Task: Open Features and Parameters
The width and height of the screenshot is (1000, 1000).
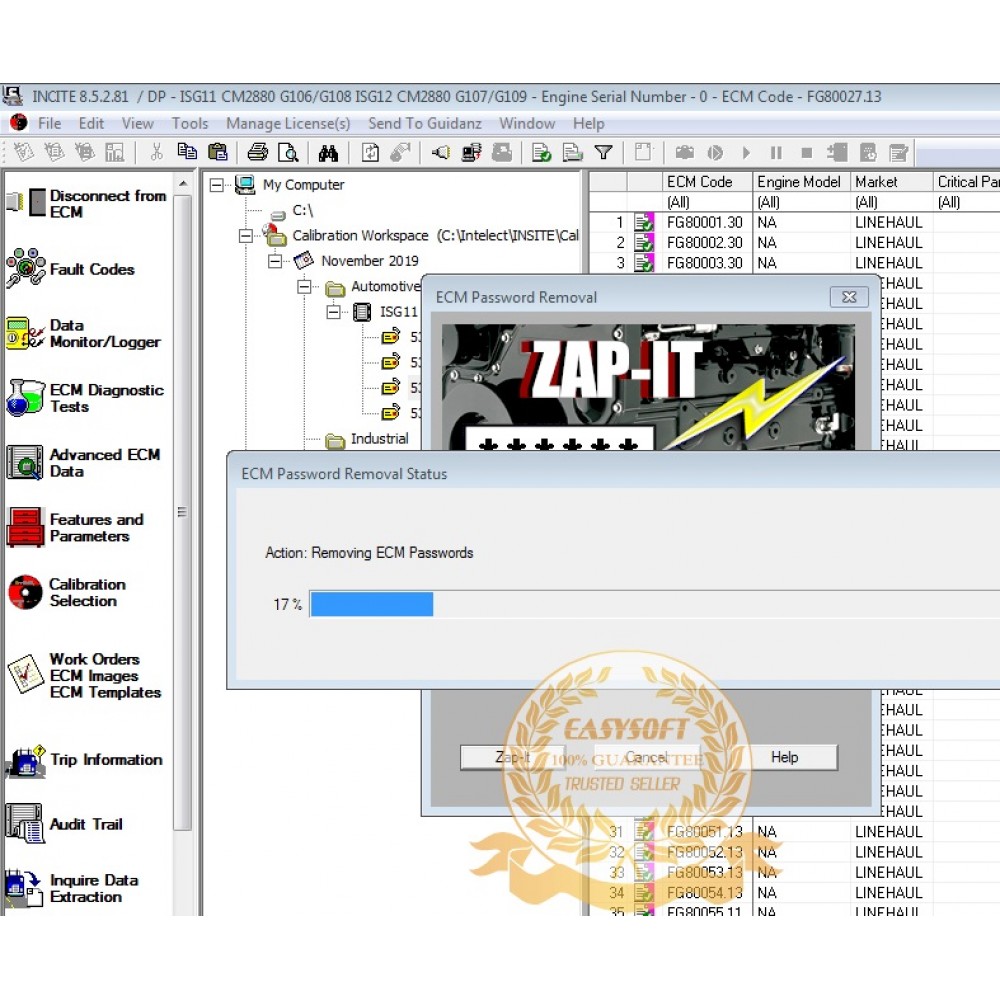Action: click(x=75, y=527)
